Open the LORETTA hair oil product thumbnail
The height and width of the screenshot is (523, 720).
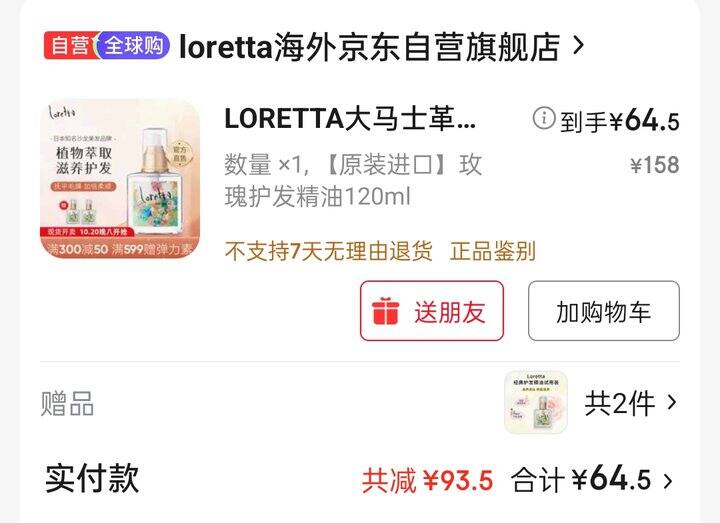pyautogui.click(x=120, y=179)
